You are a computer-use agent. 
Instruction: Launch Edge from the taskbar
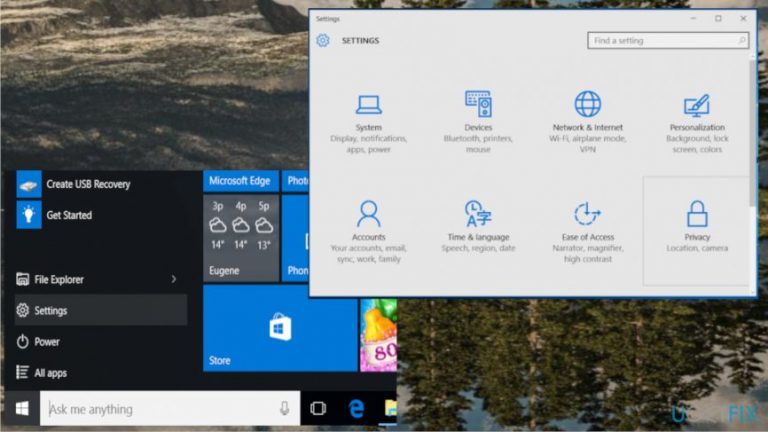pos(356,408)
